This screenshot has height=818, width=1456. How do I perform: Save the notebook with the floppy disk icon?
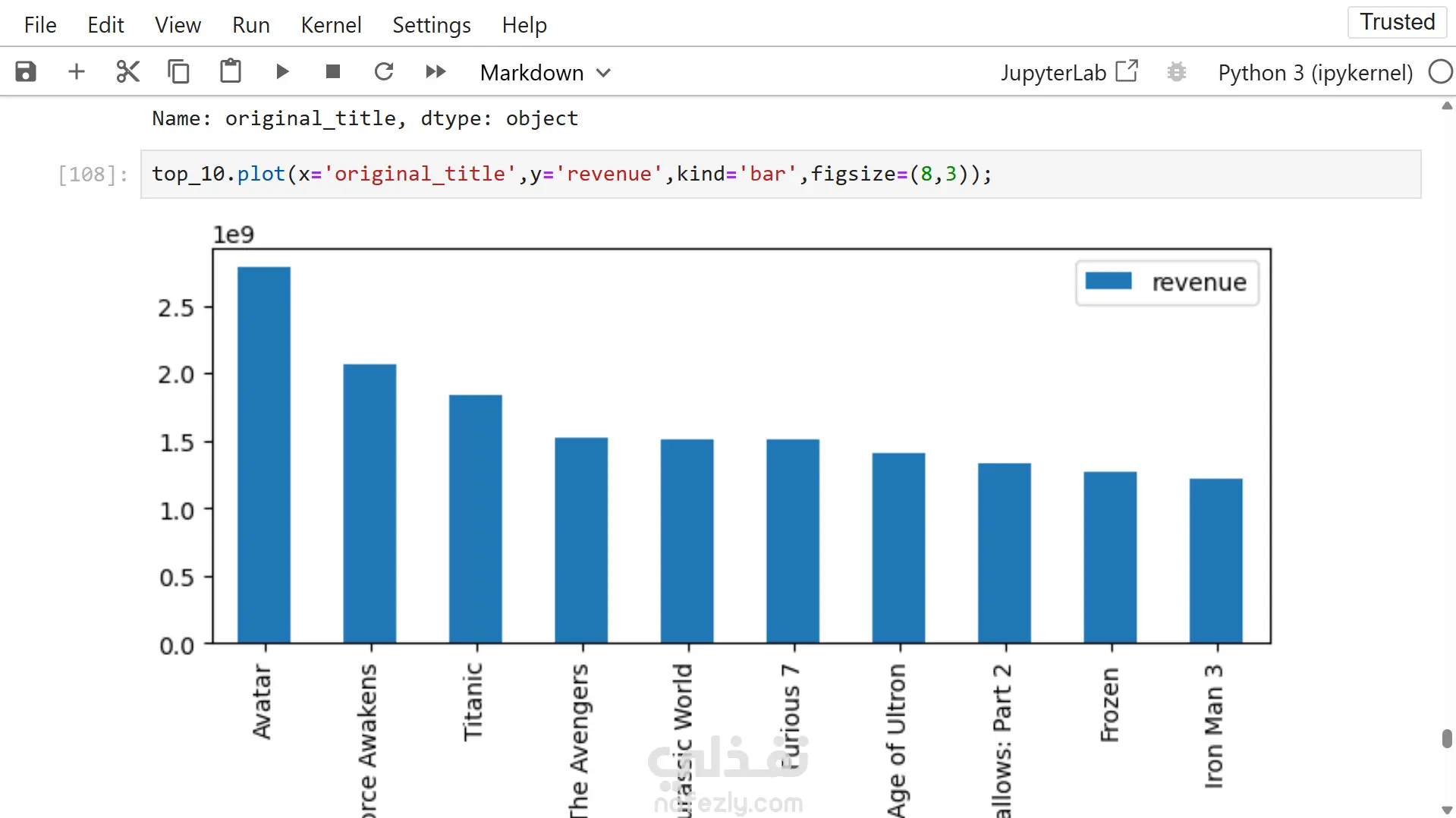[x=26, y=72]
